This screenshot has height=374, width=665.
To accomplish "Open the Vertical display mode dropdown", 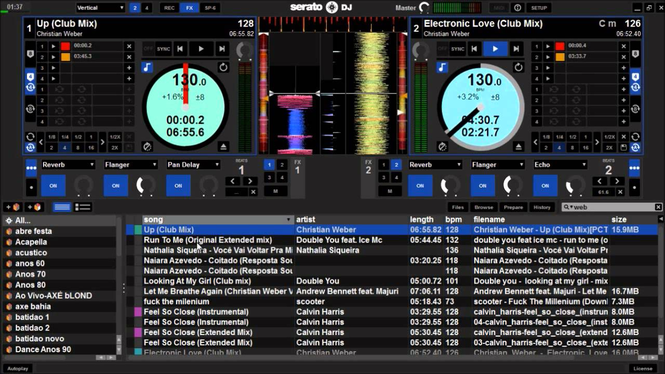I will 101,8.
